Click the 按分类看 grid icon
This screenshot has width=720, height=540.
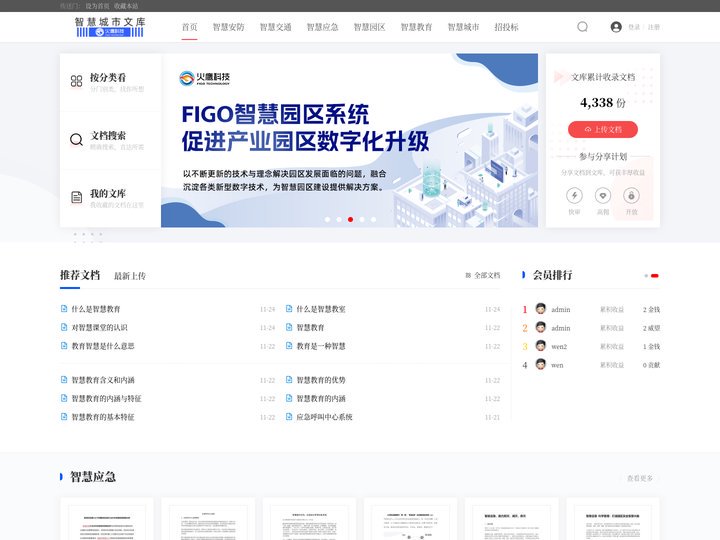tap(76, 81)
